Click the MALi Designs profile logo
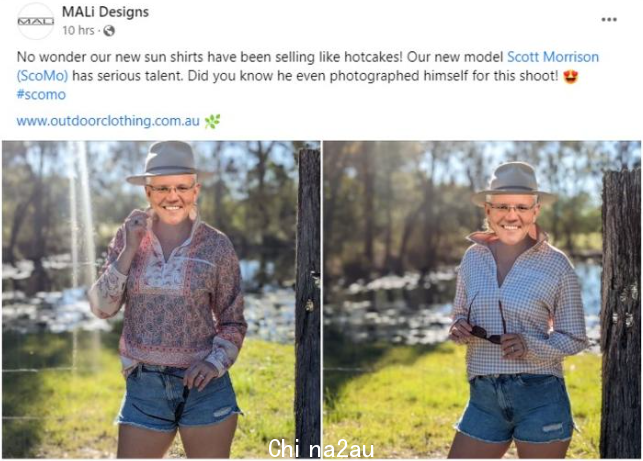Viewport: 643px width, 461px height. pyautogui.click(x=36, y=21)
